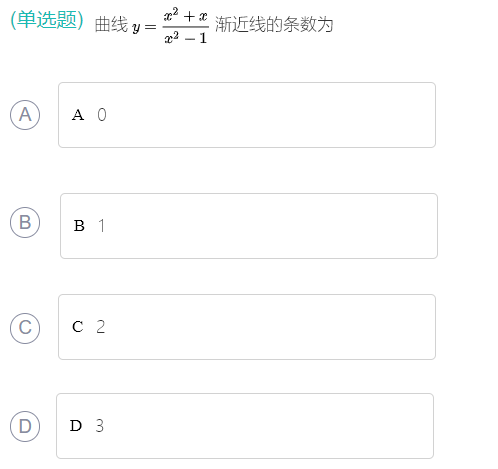Click the answer box containing 0

click(x=247, y=115)
